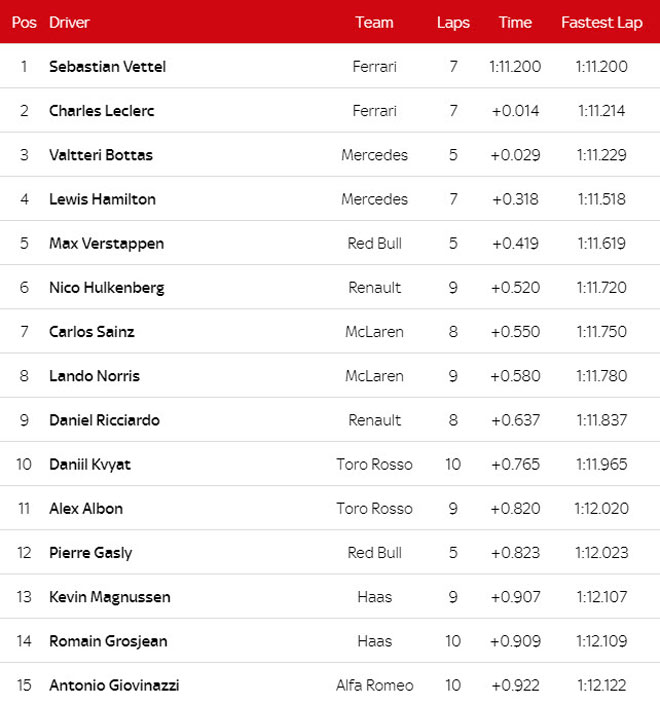Click the Driver column header
Viewport: 660px width, 704px height.
(x=69, y=22)
